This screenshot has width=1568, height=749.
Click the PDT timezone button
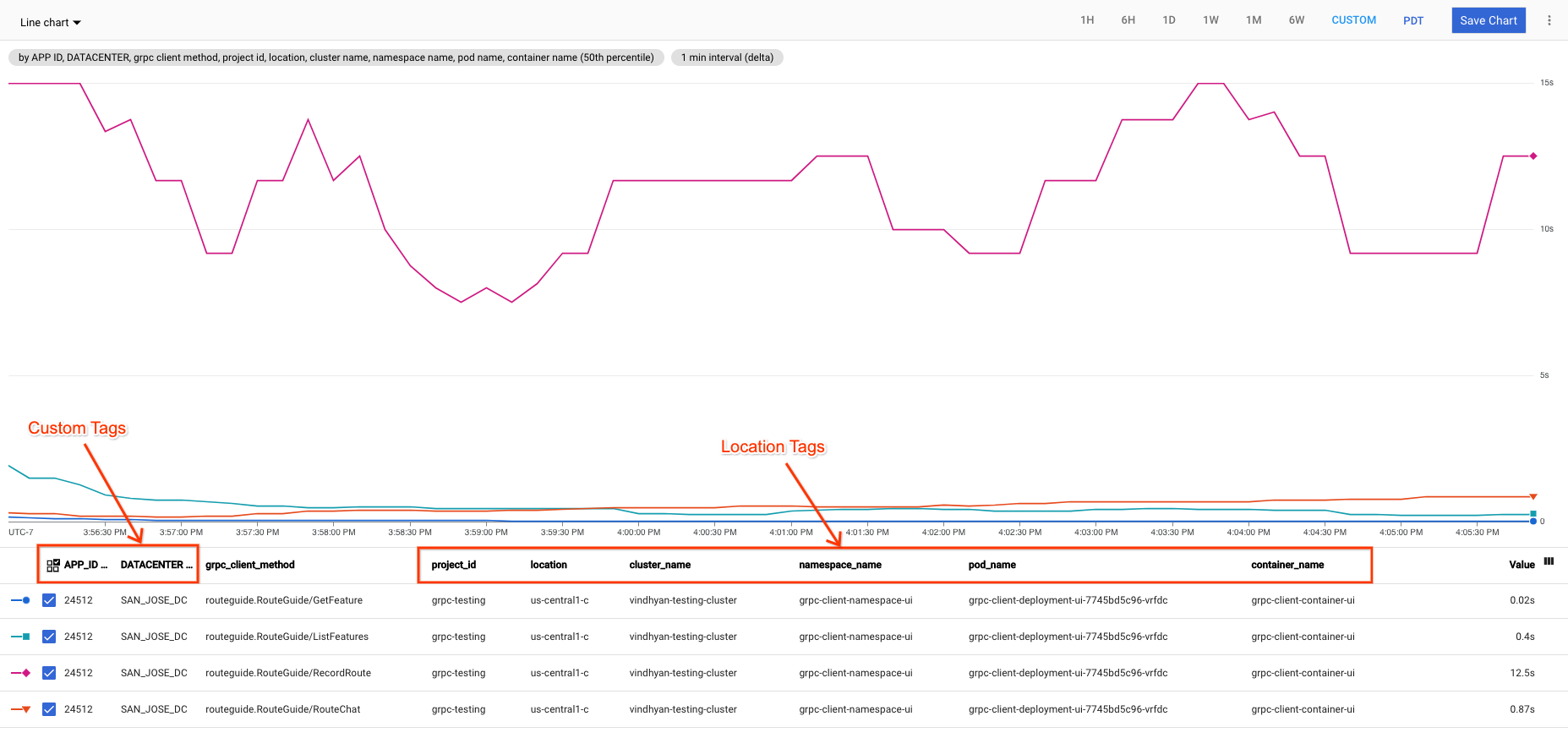[1412, 20]
